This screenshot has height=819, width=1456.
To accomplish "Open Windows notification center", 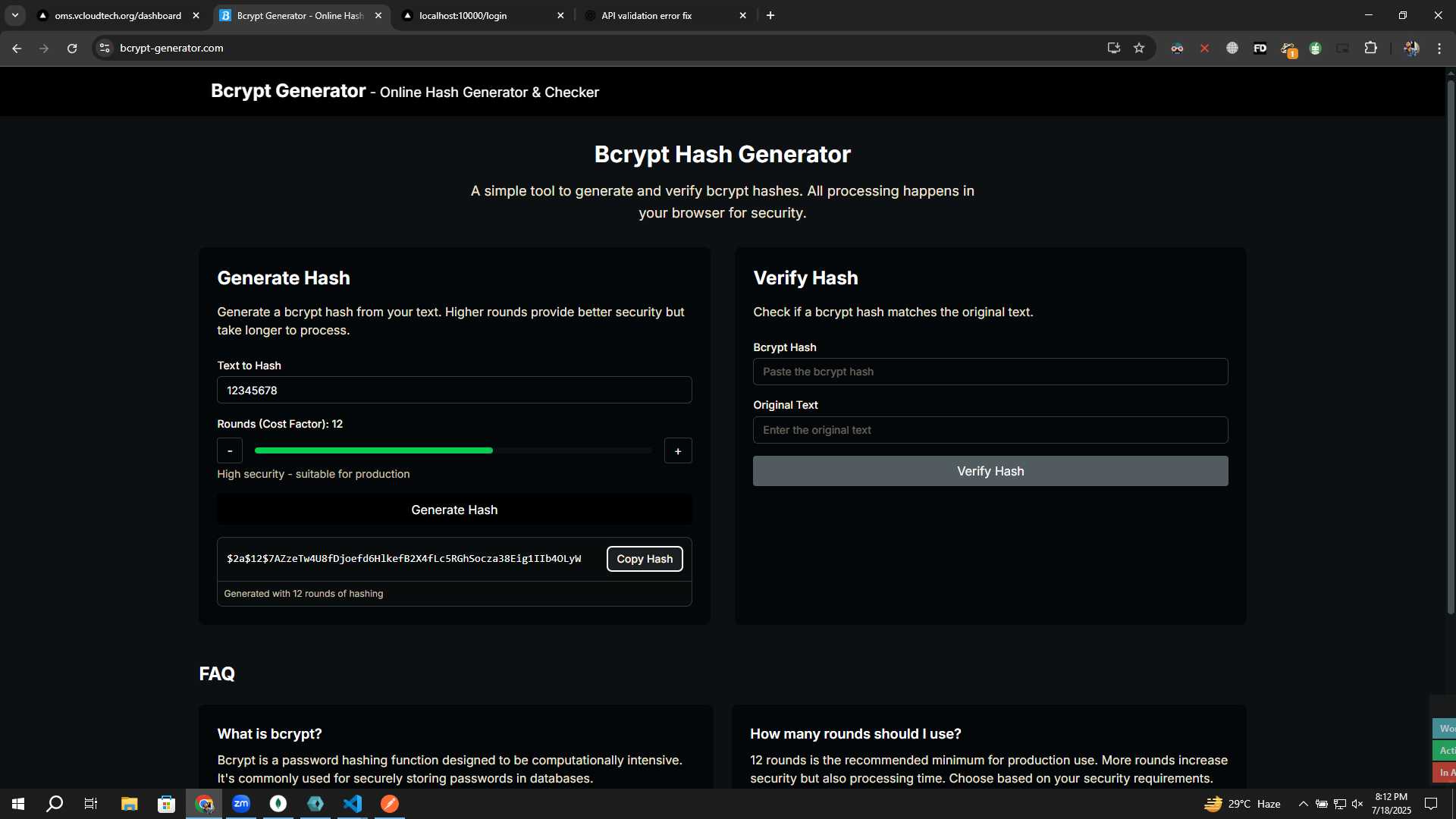I will pos(1431,804).
